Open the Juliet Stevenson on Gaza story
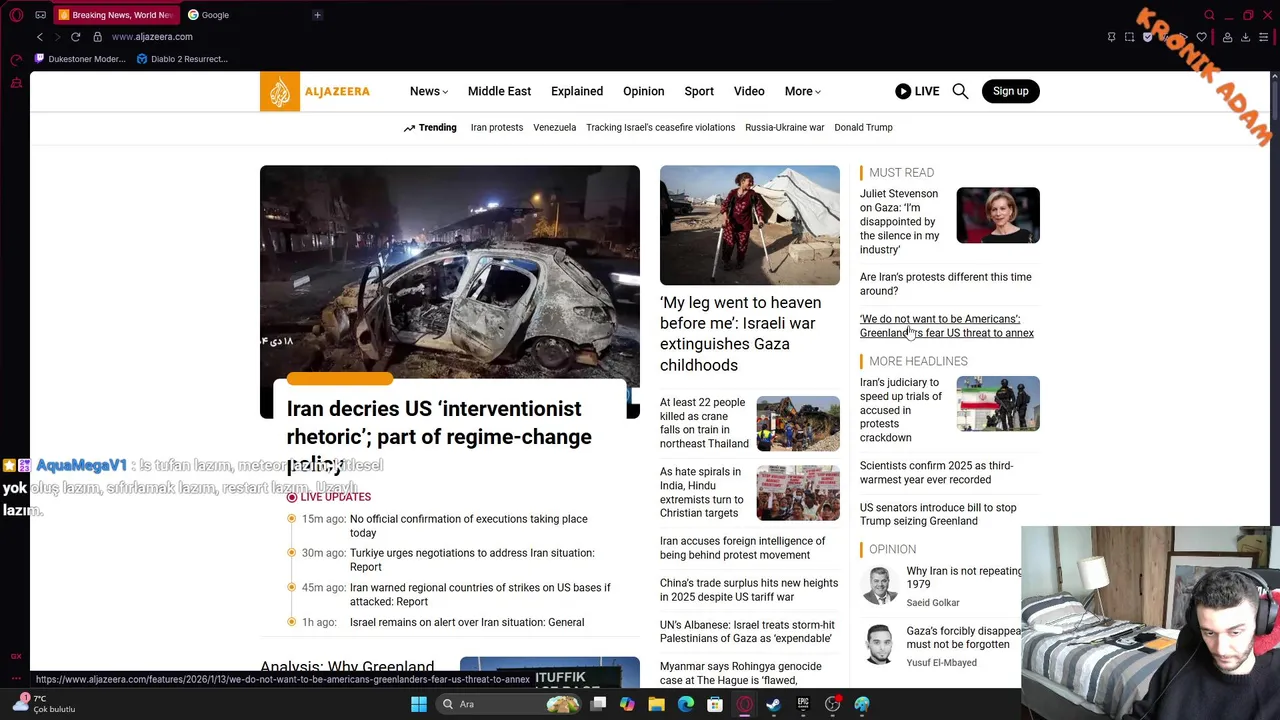 tap(899, 222)
